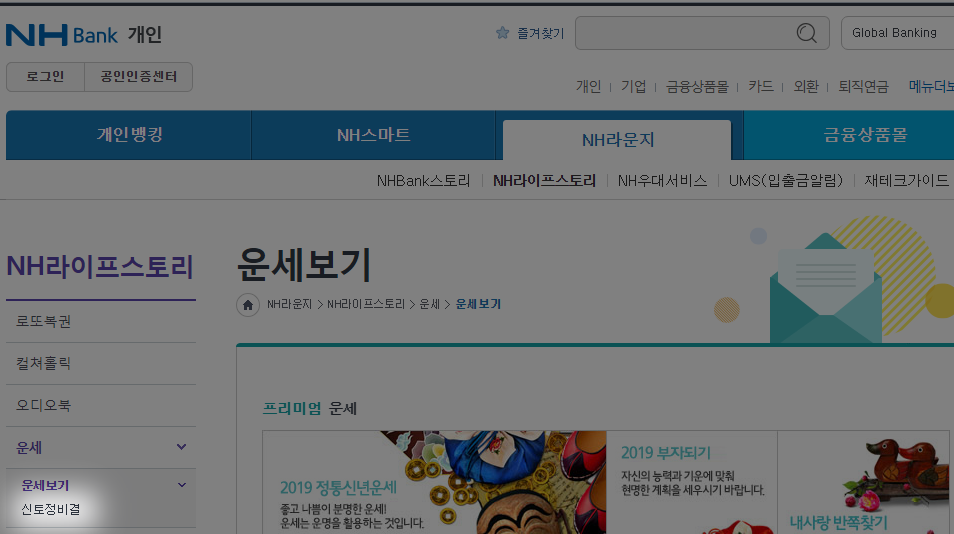This screenshot has height=534, width=954.
Task: Open UMS(입출금알림) submenu item
Action: pyautogui.click(x=785, y=181)
